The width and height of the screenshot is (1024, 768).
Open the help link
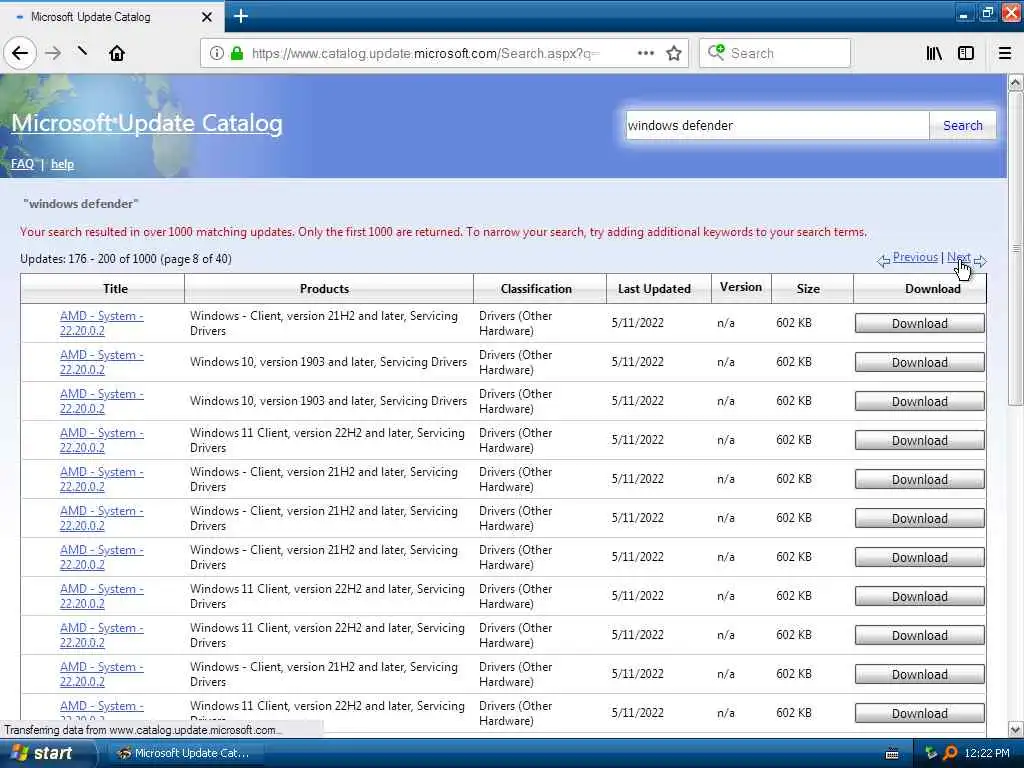(62, 164)
